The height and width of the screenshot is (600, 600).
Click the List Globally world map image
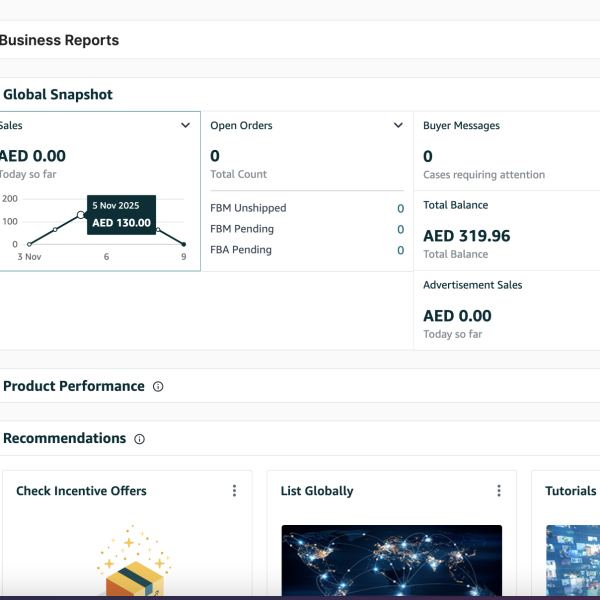click(x=391, y=562)
